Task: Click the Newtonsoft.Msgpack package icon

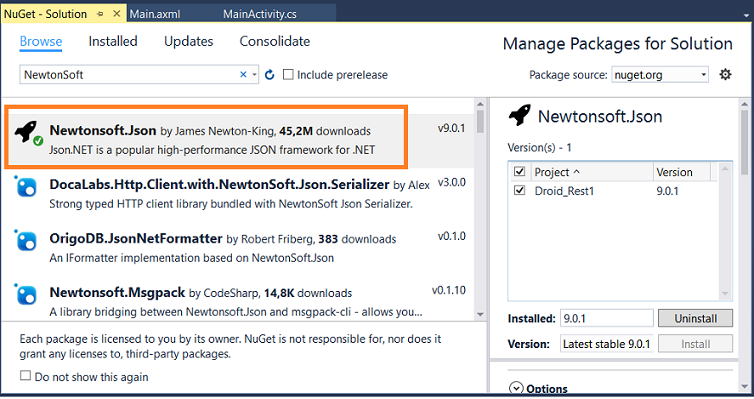Action: point(26,295)
